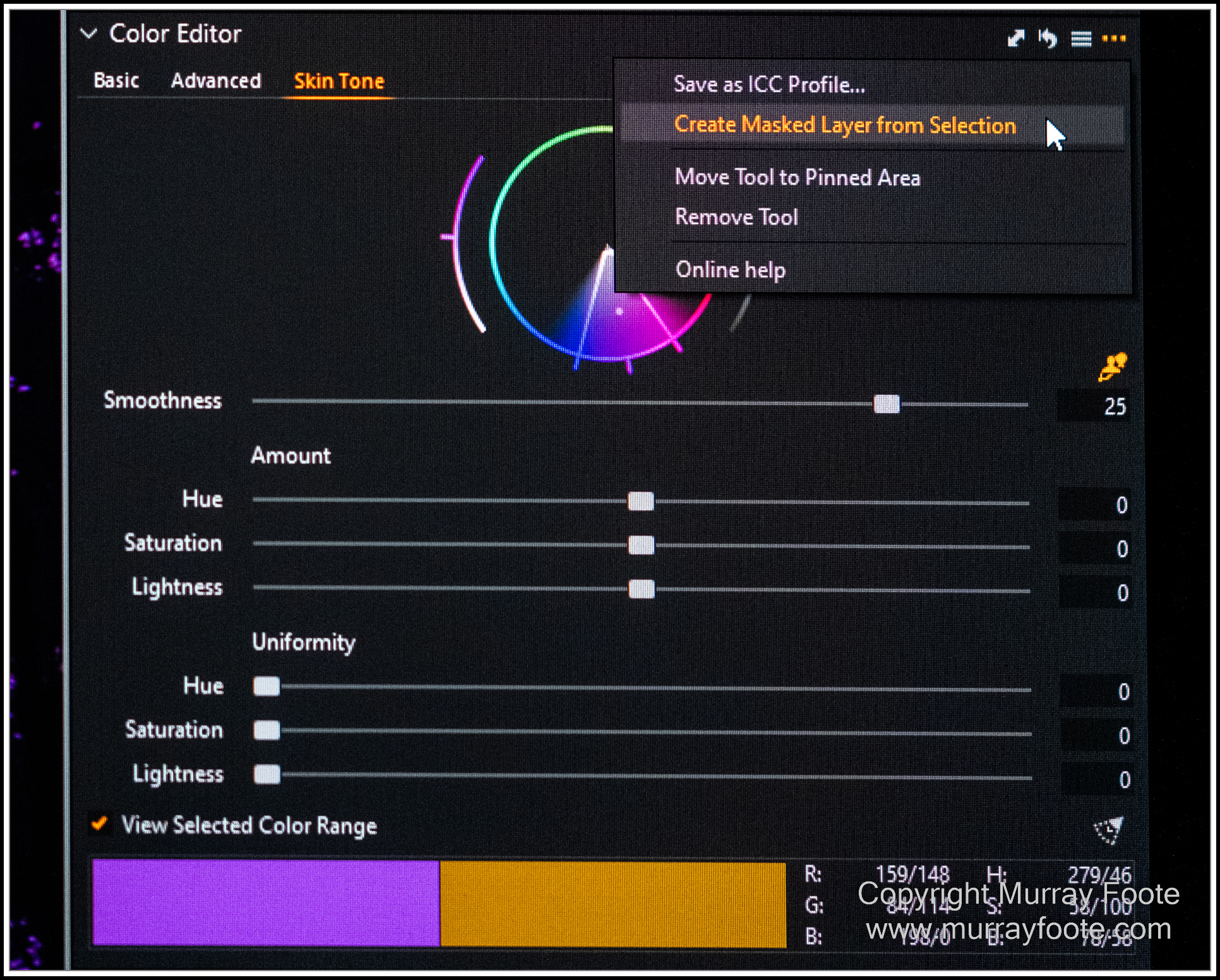
Task: Collapse the Color Editor panel chevron
Action: tap(89, 33)
